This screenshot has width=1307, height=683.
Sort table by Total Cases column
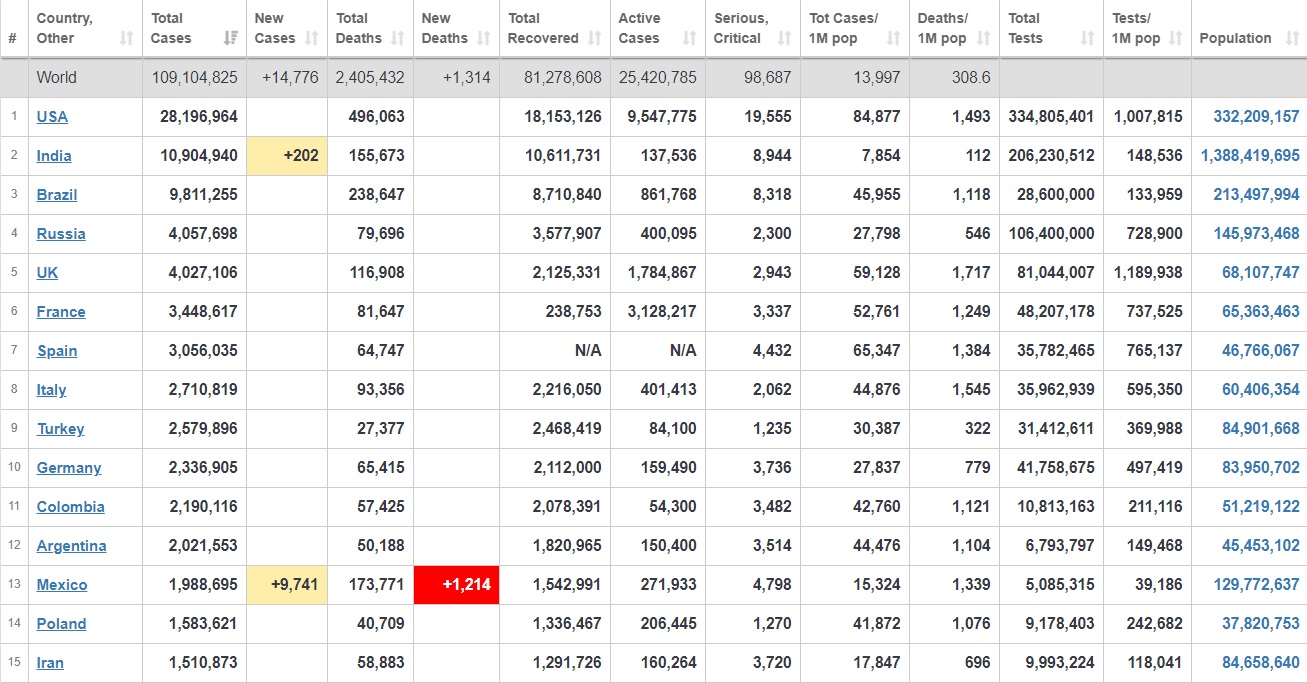tap(231, 39)
